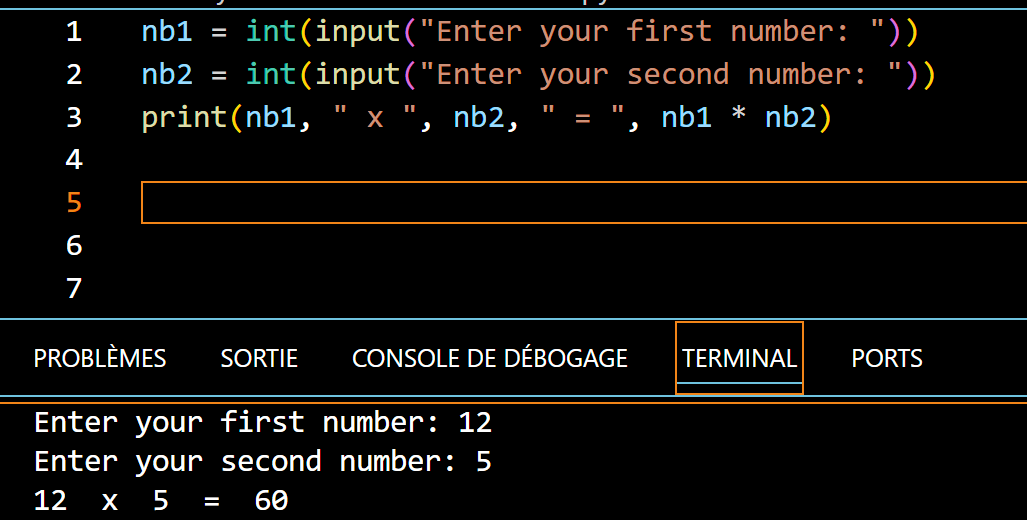Click the nb1 variable starting line 1
This screenshot has height=520, width=1027.
[167, 32]
